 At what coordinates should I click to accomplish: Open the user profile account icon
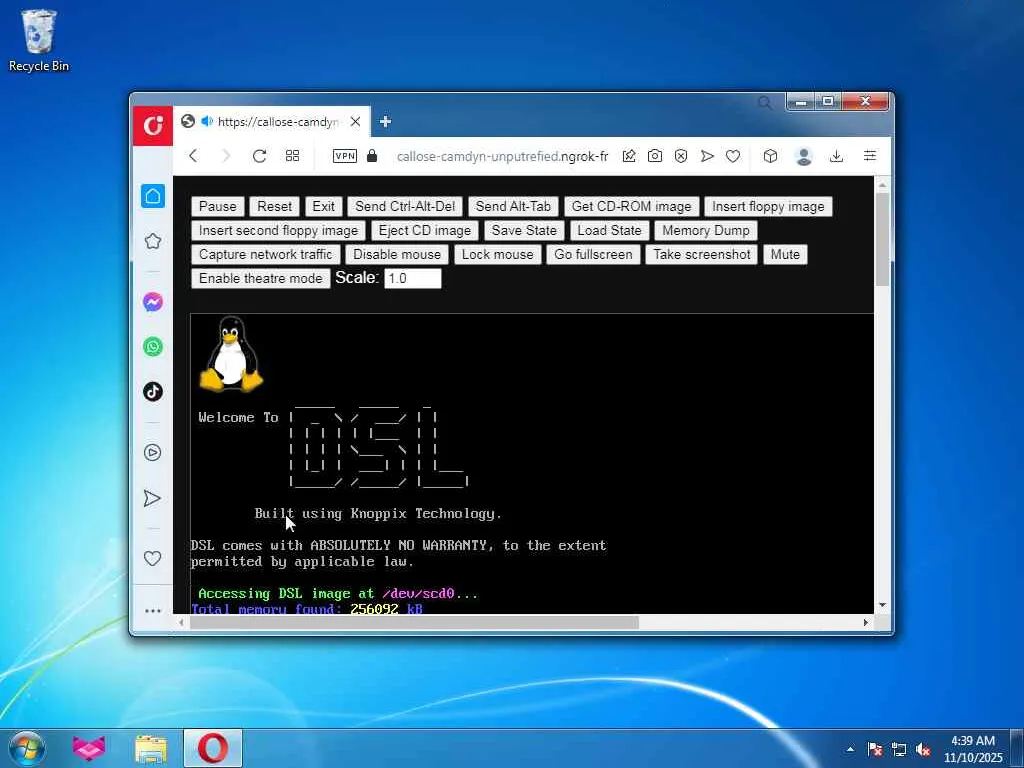(804, 156)
